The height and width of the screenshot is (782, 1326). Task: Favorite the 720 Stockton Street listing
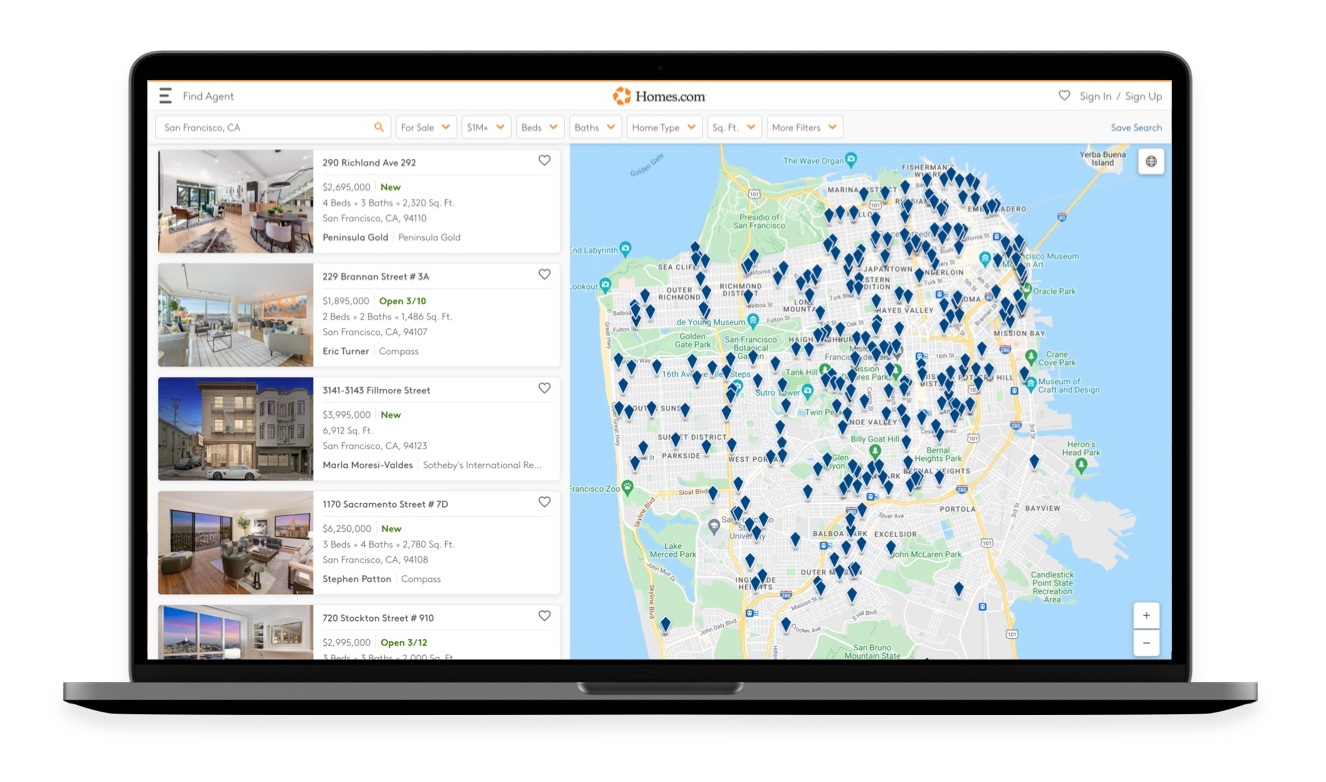pos(544,616)
